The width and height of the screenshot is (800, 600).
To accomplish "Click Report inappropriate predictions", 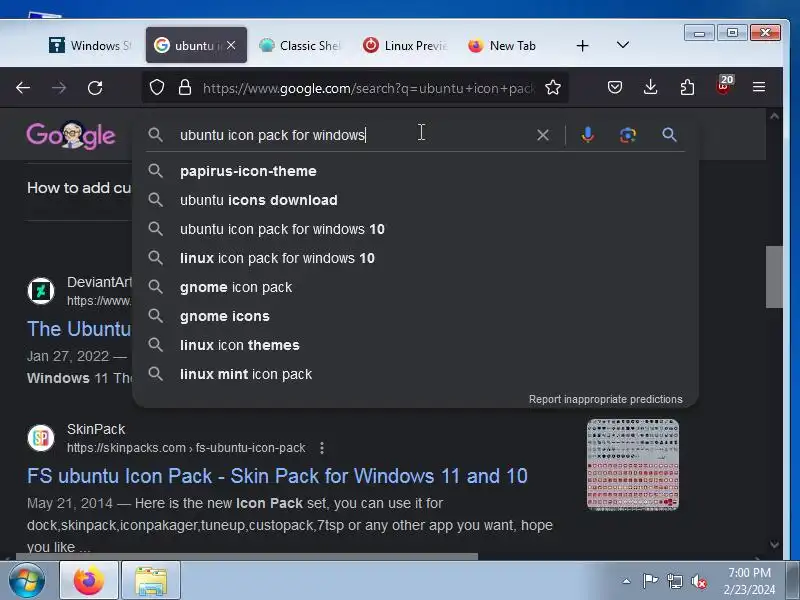I will (x=606, y=399).
